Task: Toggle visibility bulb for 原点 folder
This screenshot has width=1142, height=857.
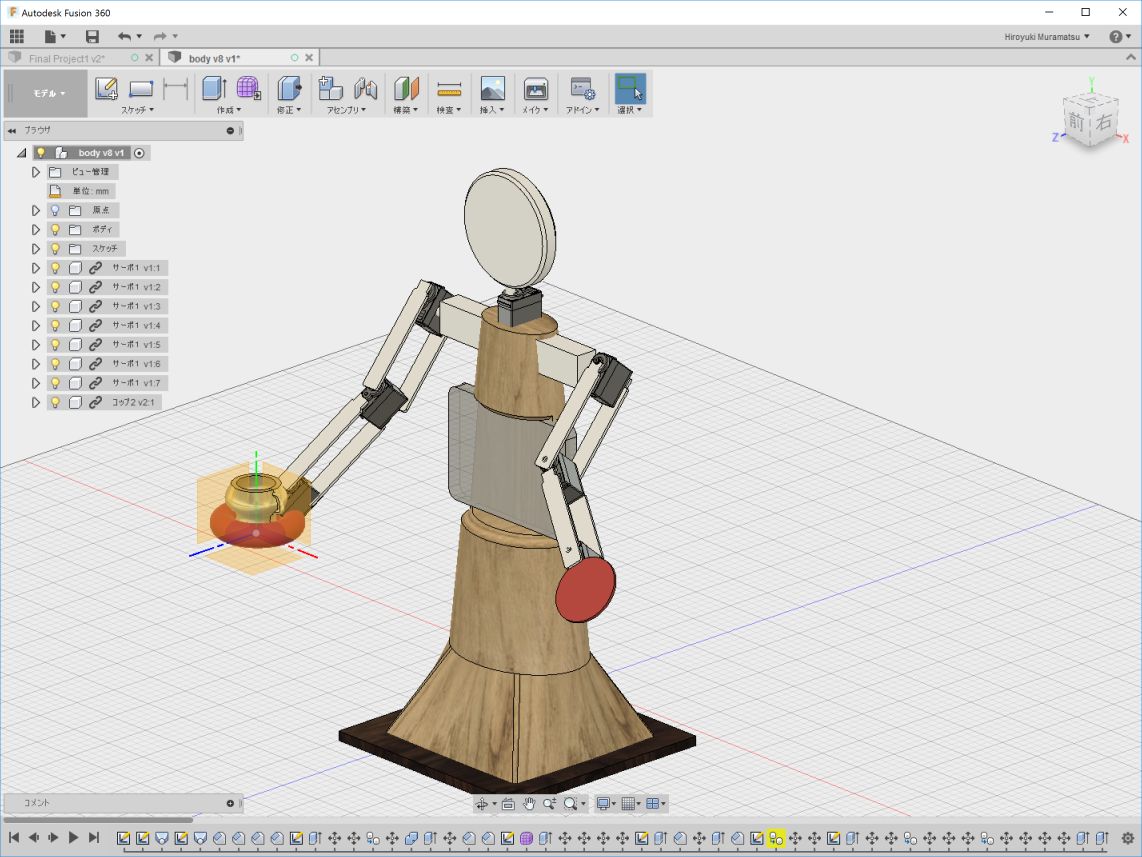Action: 55,210
